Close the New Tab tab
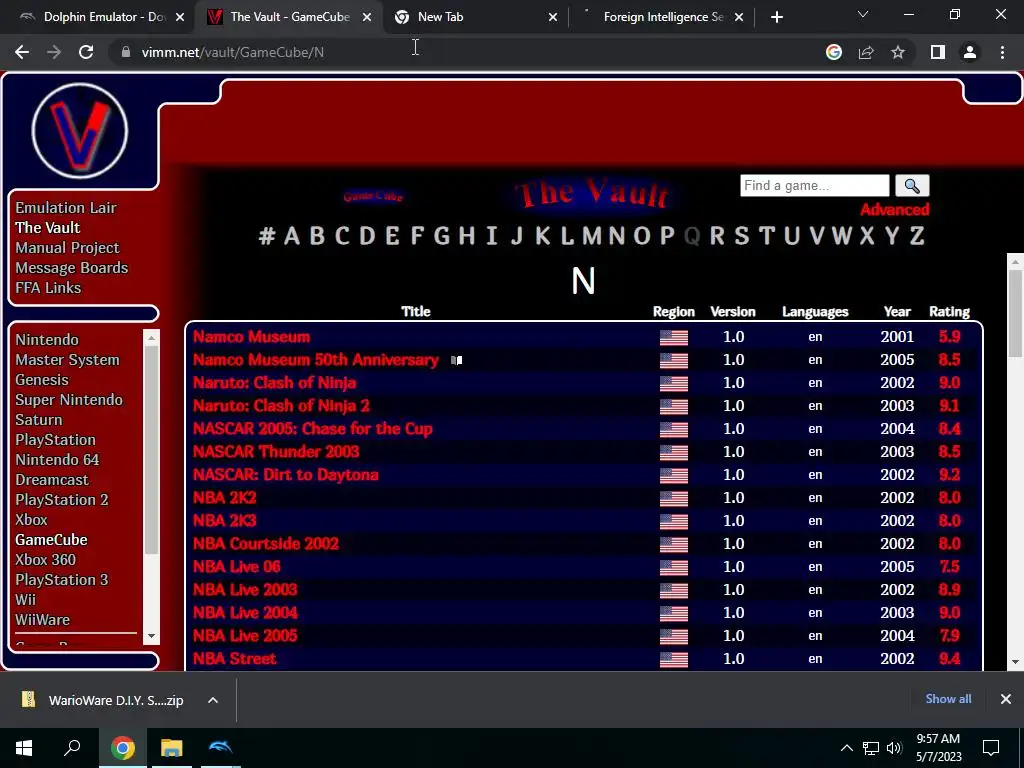1024x768 pixels. click(x=552, y=18)
